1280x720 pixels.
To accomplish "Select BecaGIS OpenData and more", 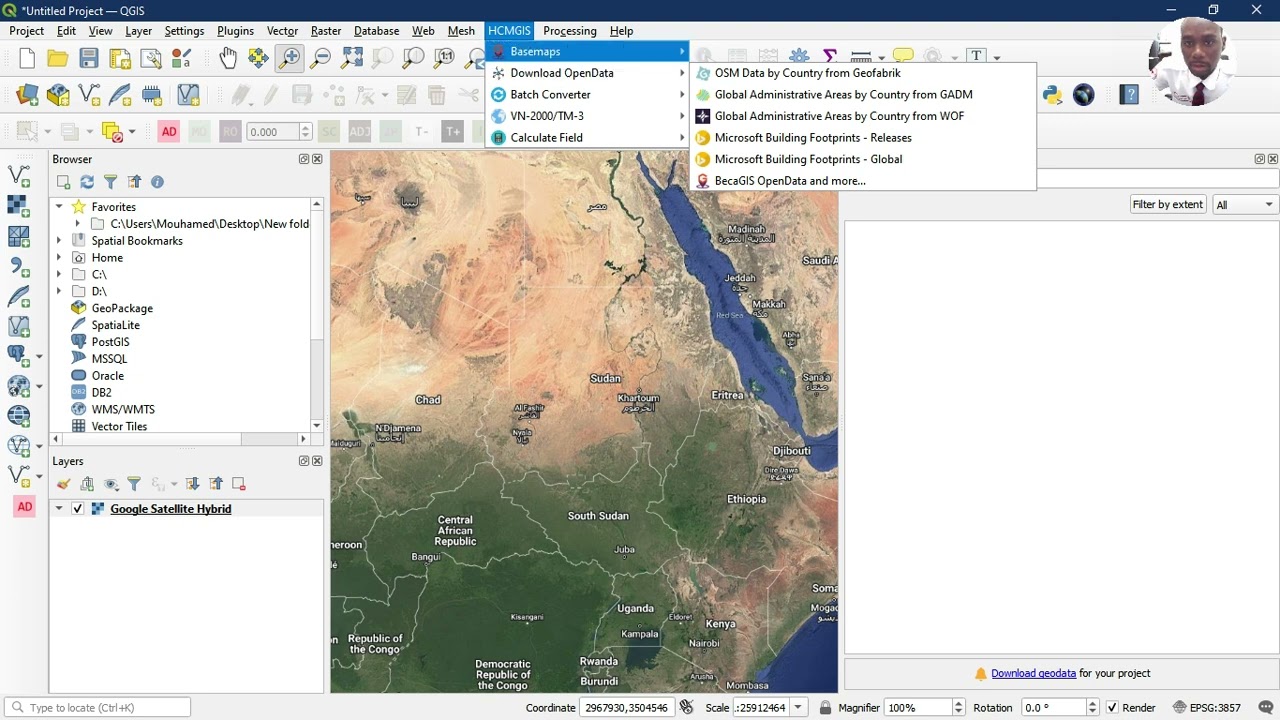I will [863, 181].
